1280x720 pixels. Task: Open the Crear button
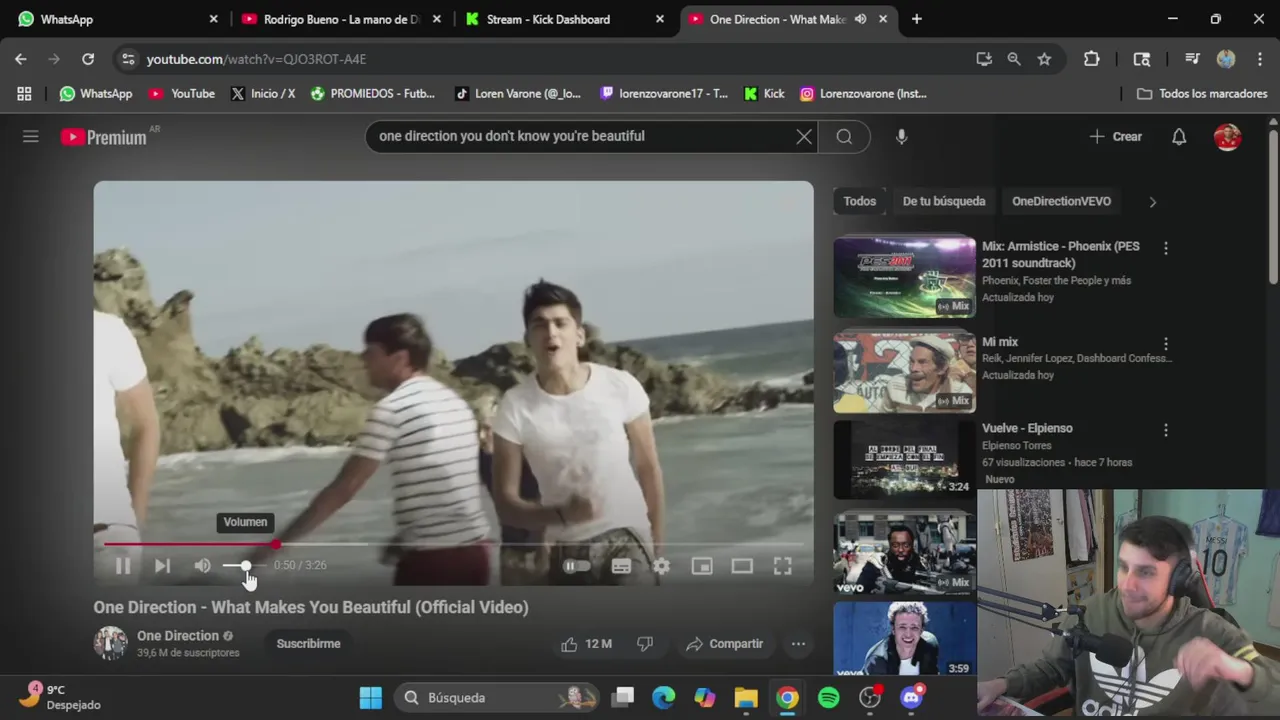tap(1116, 136)
